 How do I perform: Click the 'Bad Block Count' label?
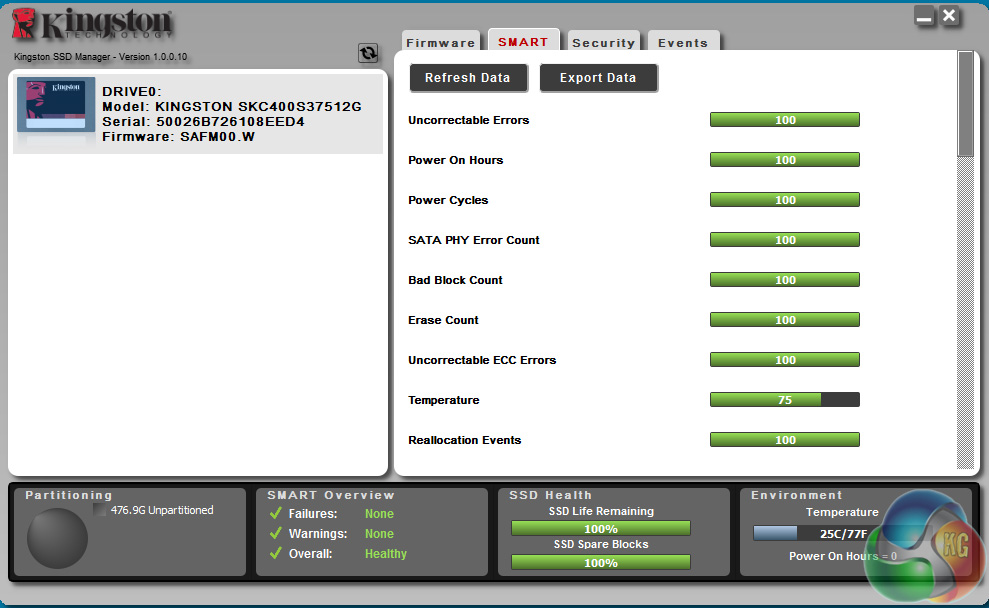tap(455, 279)
